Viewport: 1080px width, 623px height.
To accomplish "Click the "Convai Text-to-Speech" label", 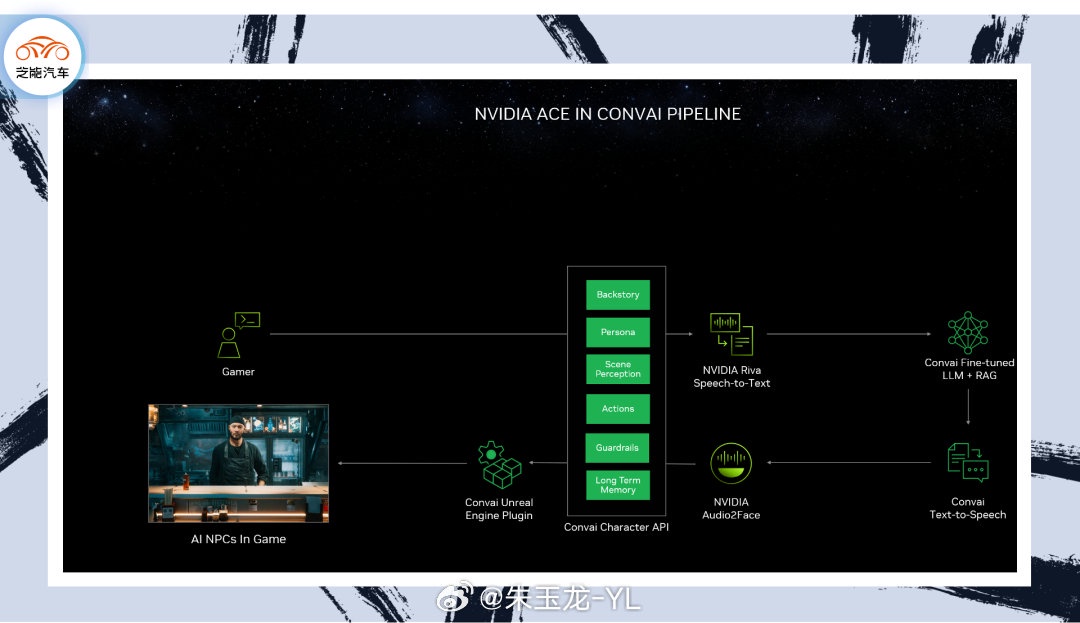I will [x=968, y=508].
